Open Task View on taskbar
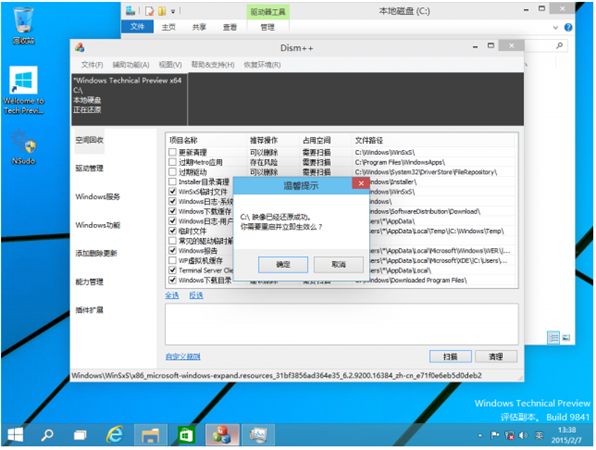Viewport: 596px width, 450px height. click(x=80, y=434)
